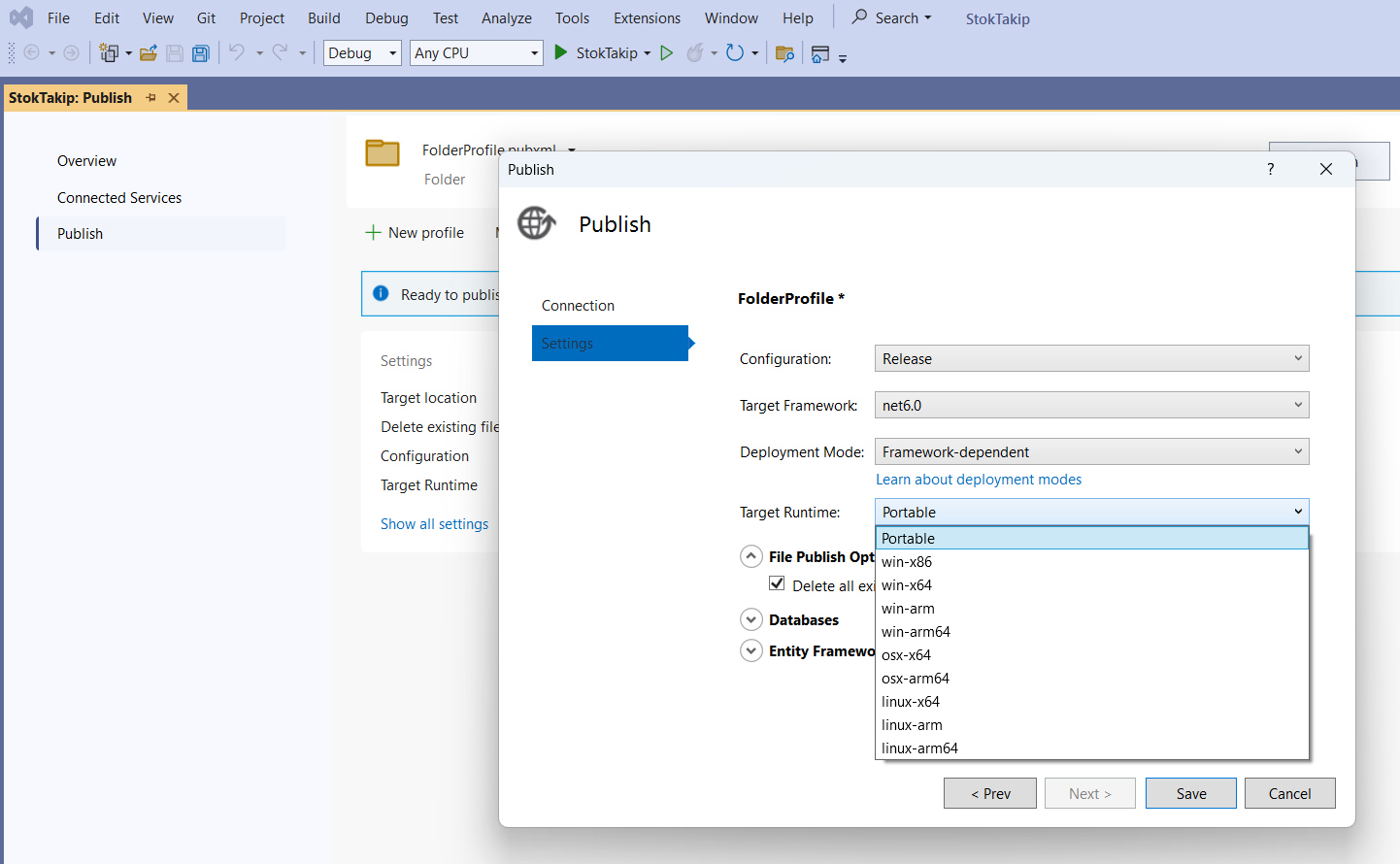Collapse the File Publish Options section
This screenshot has height=864, width=1400.
coord(750,555)
